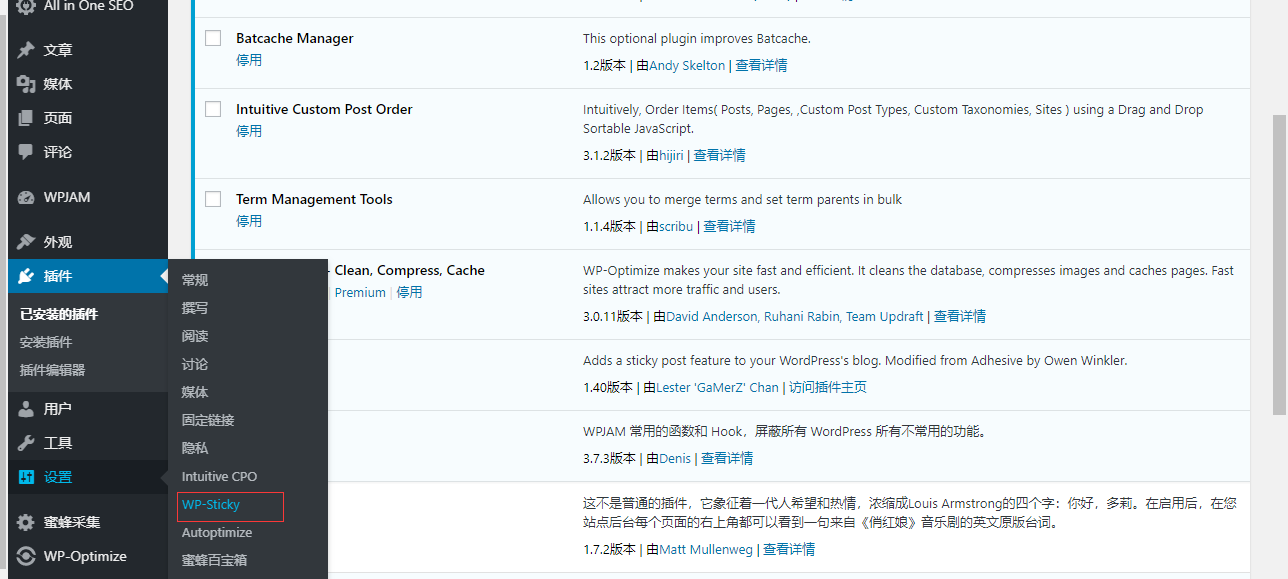The width and height of the screenshot is (1288, 579).
Task: Click the Term Management Tools plugin title
Action: click(x=314, y=199)
